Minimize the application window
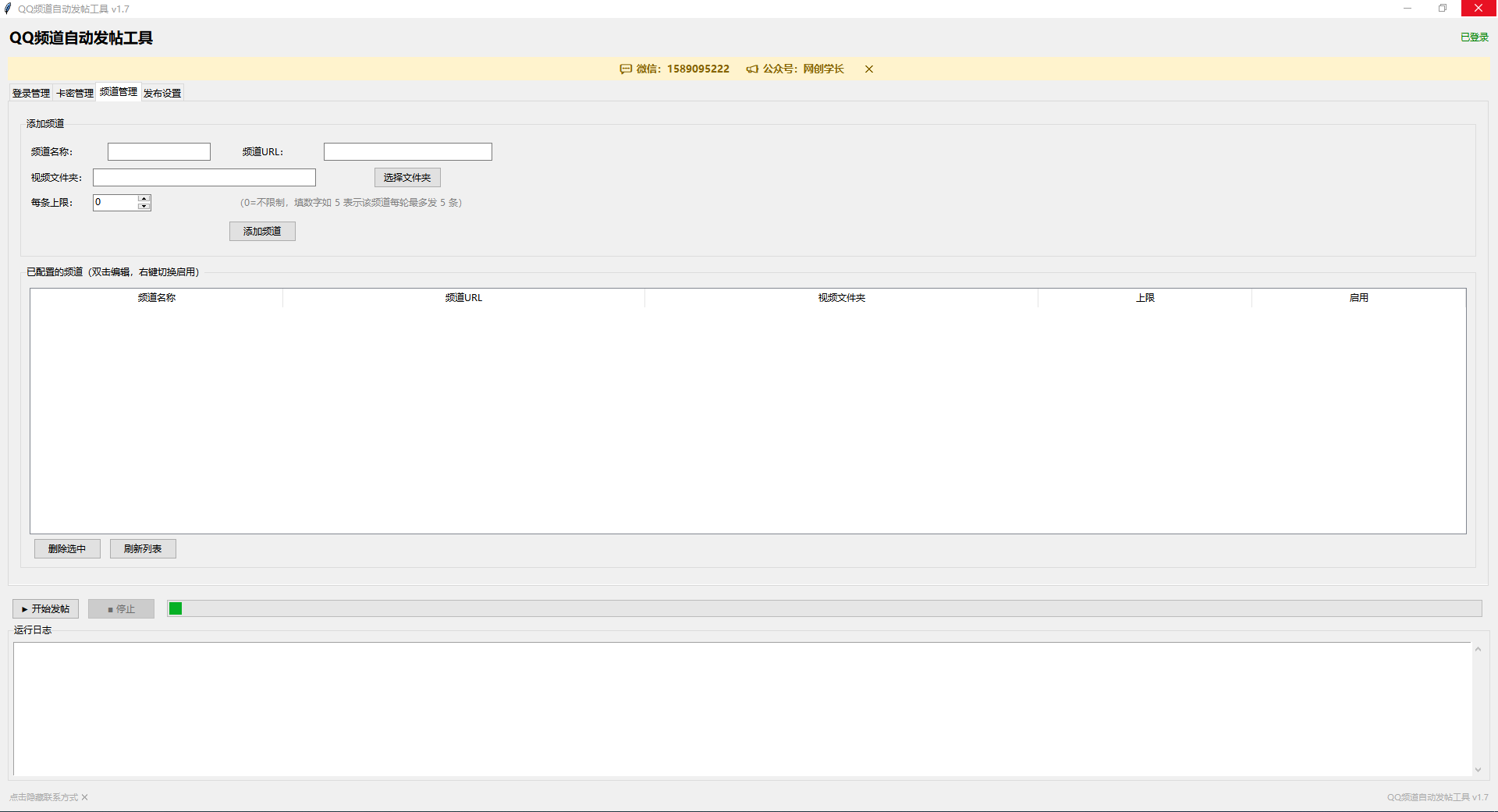The width and height of the screenshot is (1498, 812). (x=1407, y=9)
